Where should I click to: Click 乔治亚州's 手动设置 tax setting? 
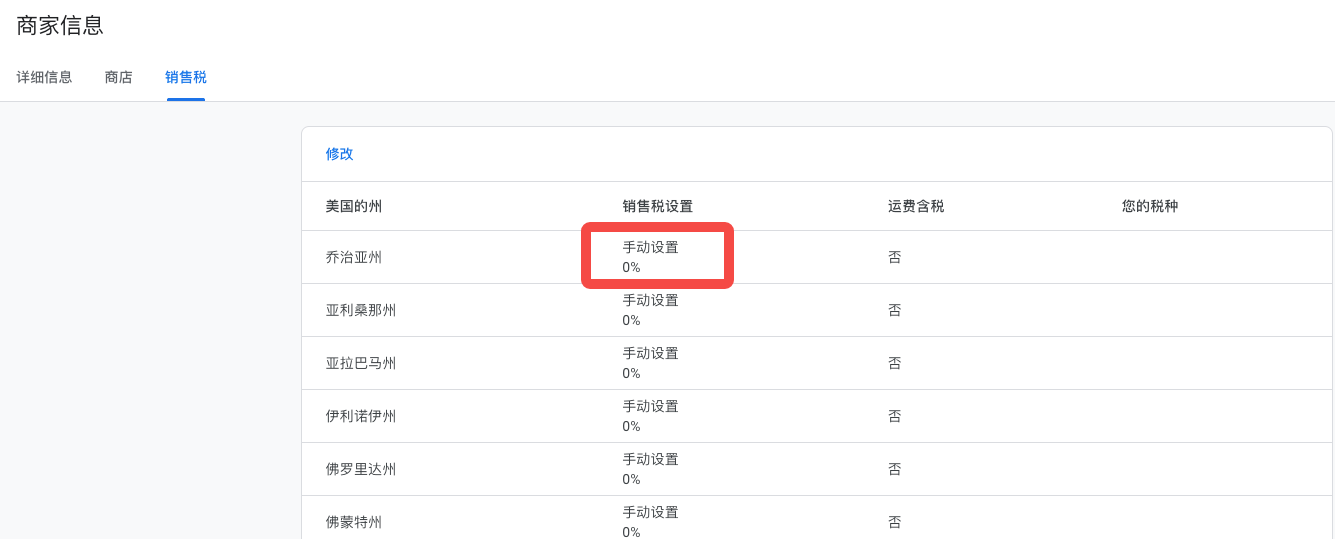(650, 247)
